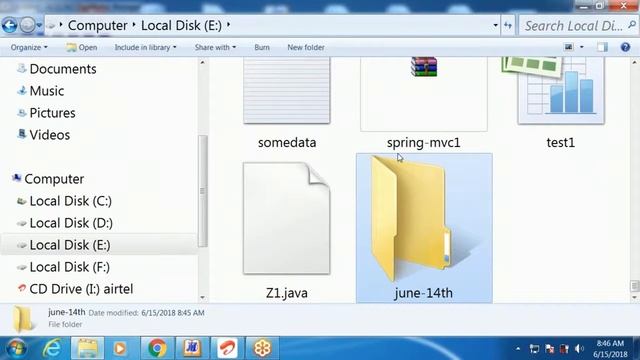
Task: Click the Action Center flag tray icon
Action: coord(549,349)
